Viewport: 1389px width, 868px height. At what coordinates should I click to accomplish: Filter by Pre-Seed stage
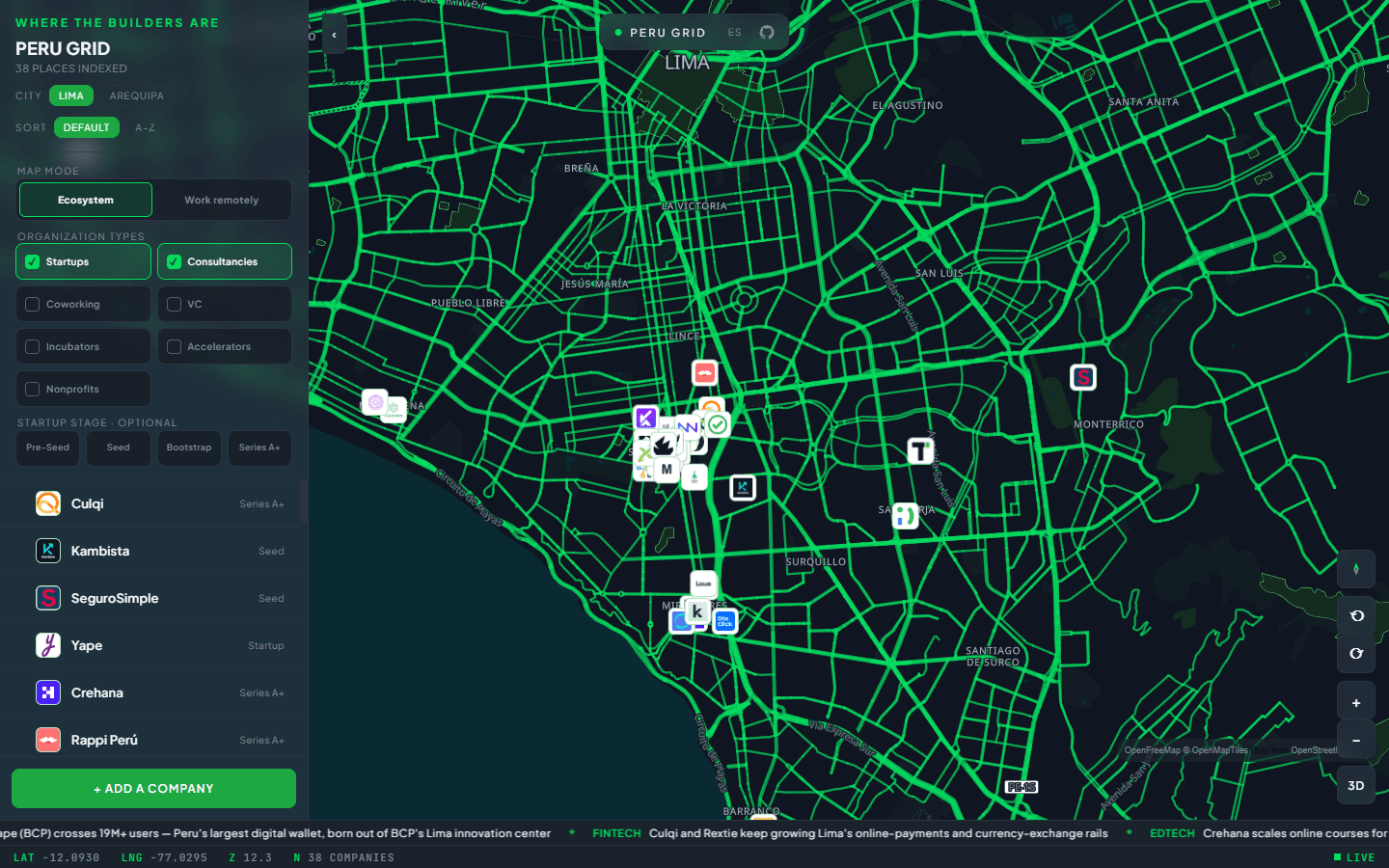tap(47, 448)
